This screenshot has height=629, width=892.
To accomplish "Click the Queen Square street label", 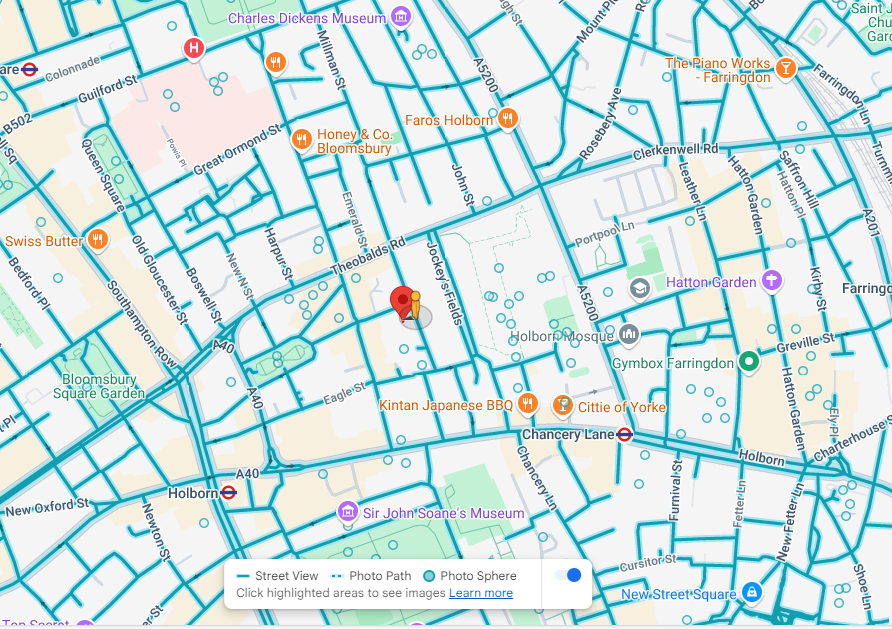I will [104, 175].
